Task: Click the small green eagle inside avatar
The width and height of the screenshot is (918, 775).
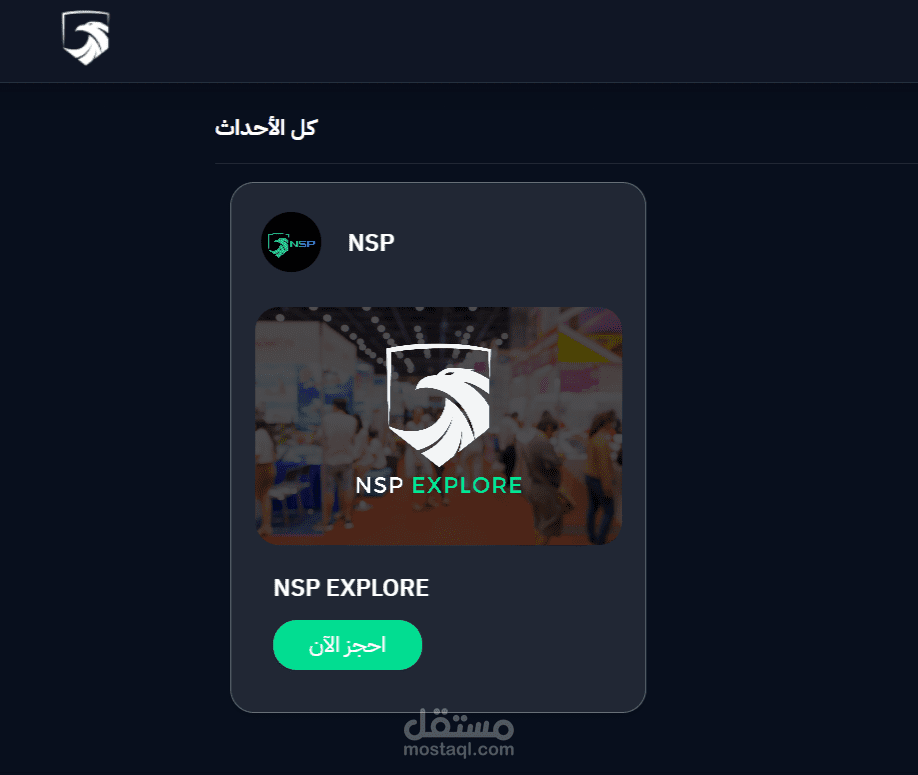Action: coord(278,245)
